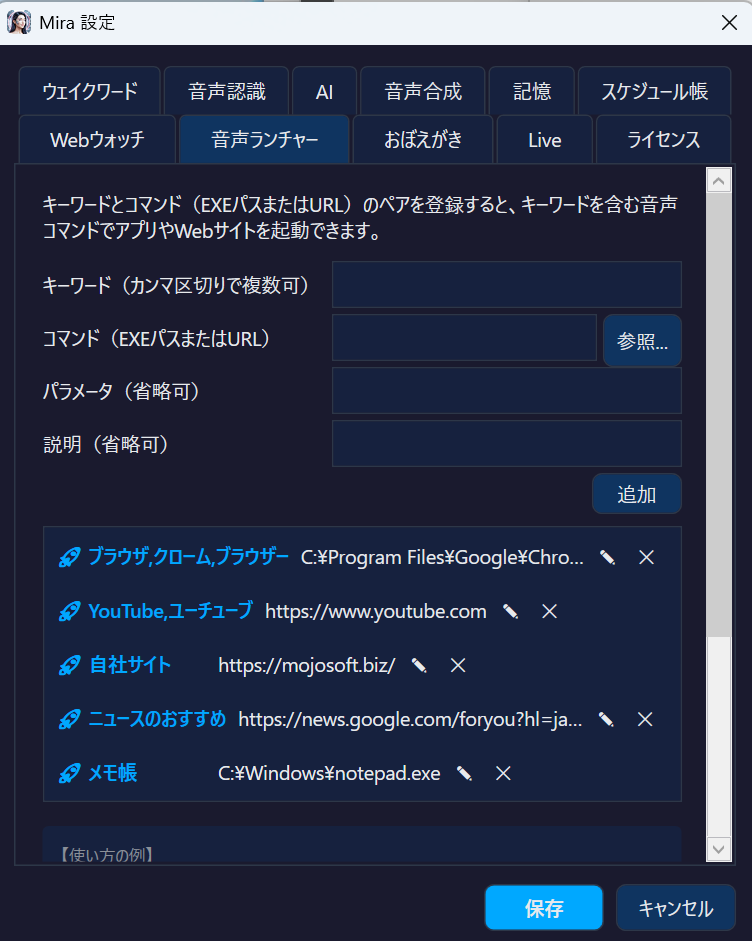Click the rocket icon beside 自社サイト
This screenshot has height=941, width=752.
70,666
